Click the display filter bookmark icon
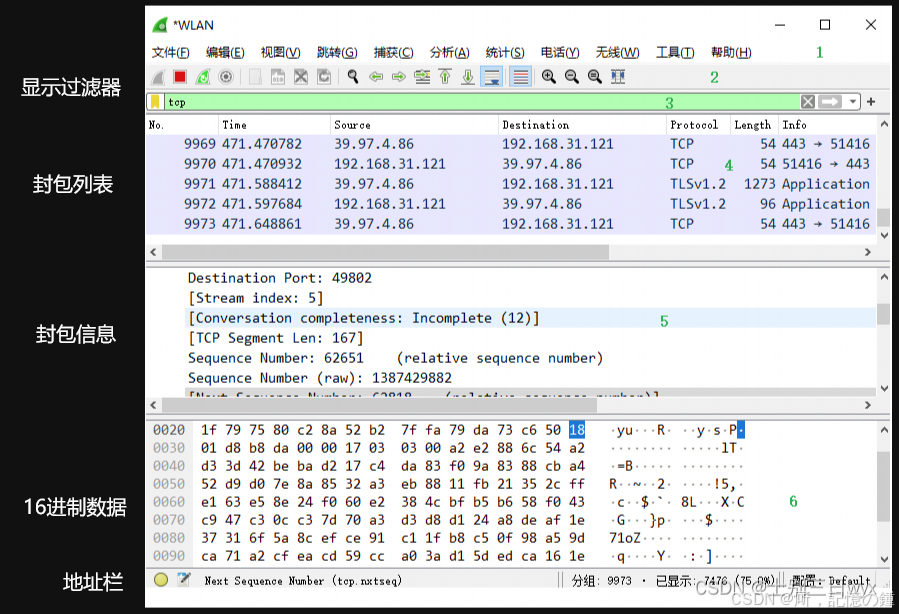Screen dimensions: 899x614 click(155, 102)
